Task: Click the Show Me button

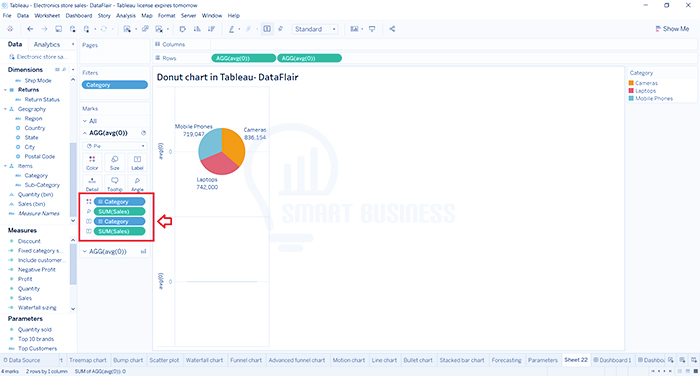Action: (x=672, y=29)
